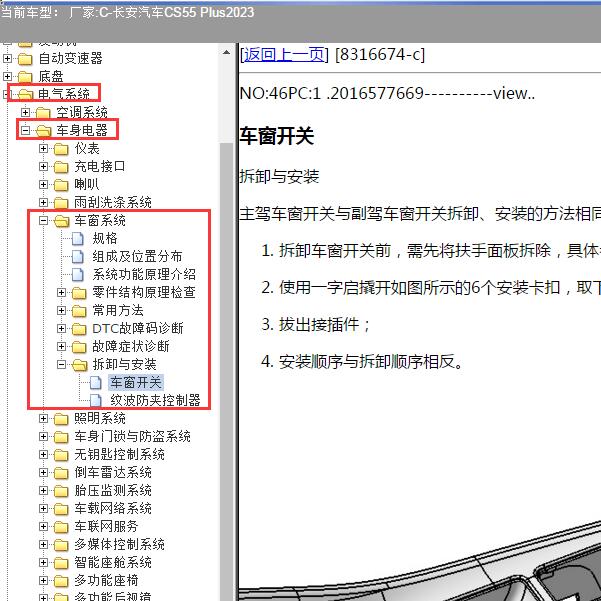This screenshot has width=601, height=601.
Task: Click the 规格 document icon
Action: coord(78,239)
